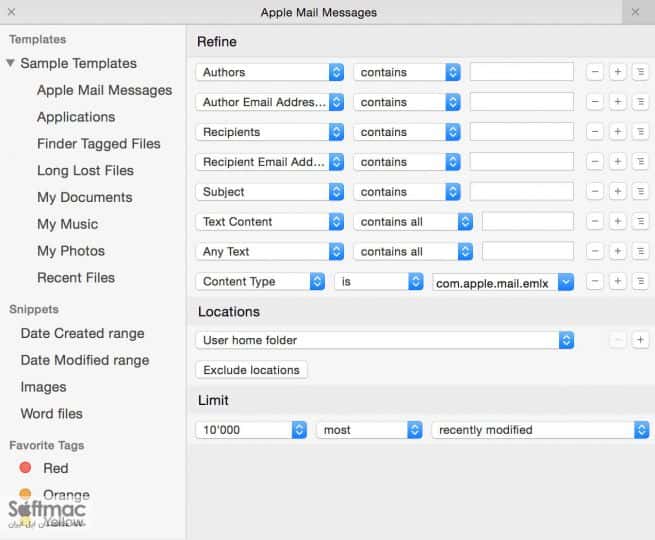Choose the Date Modified range snippet
This screenshot has width=655, height=540.
pyautogui.click(x=85, y=360)
